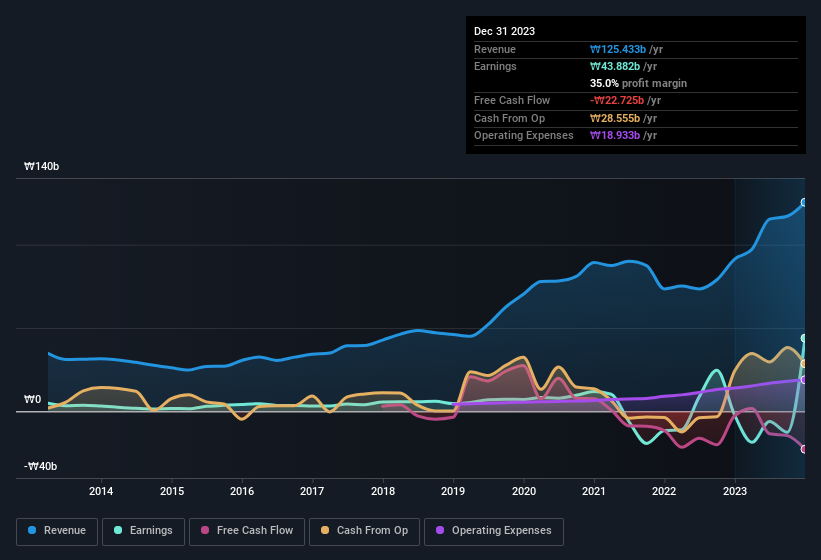Toggle the Free Cash Flow legend button
The height and width of the screenshot is (560, 821).
pyautogui.click(x=247, y=531)
